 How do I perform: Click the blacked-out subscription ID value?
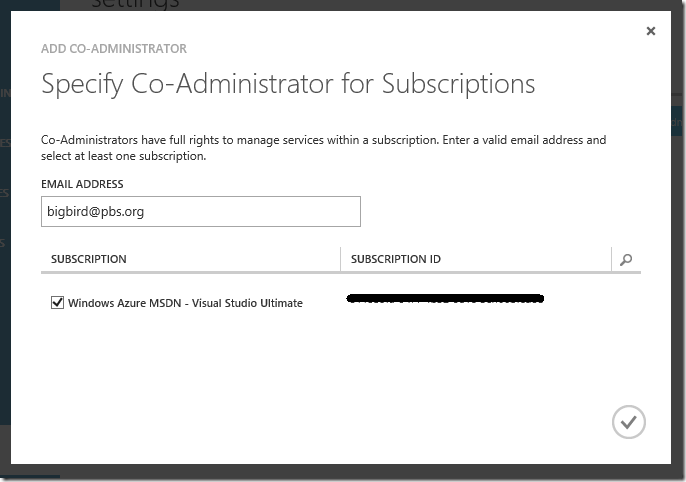[445, 299]
